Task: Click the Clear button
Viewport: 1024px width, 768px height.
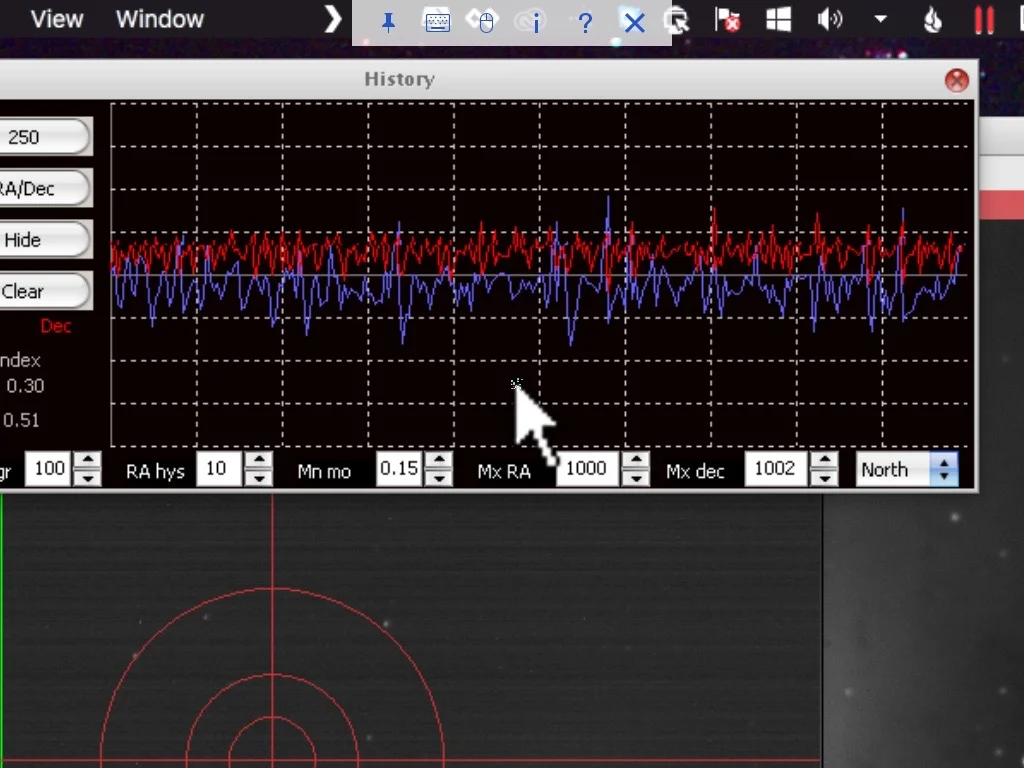Action: click(44, 291)
